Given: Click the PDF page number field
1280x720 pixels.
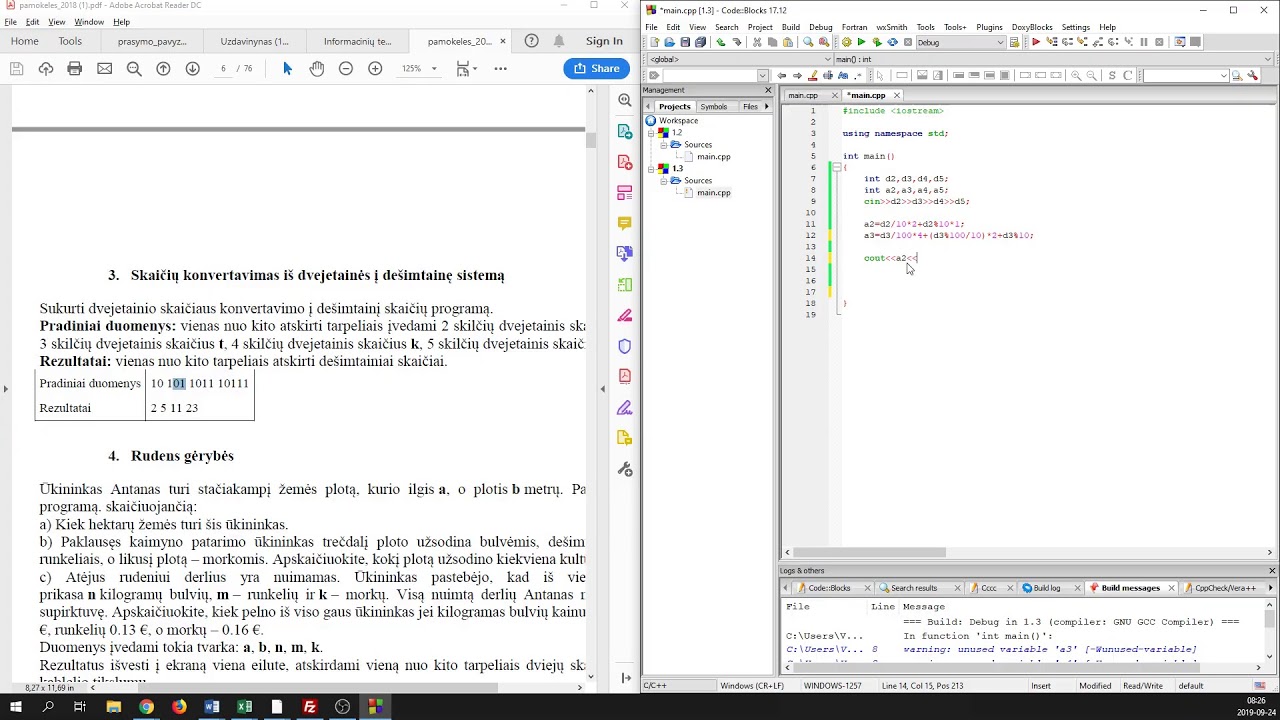Looking at the screenshot, I should click(x=223, y=68).
